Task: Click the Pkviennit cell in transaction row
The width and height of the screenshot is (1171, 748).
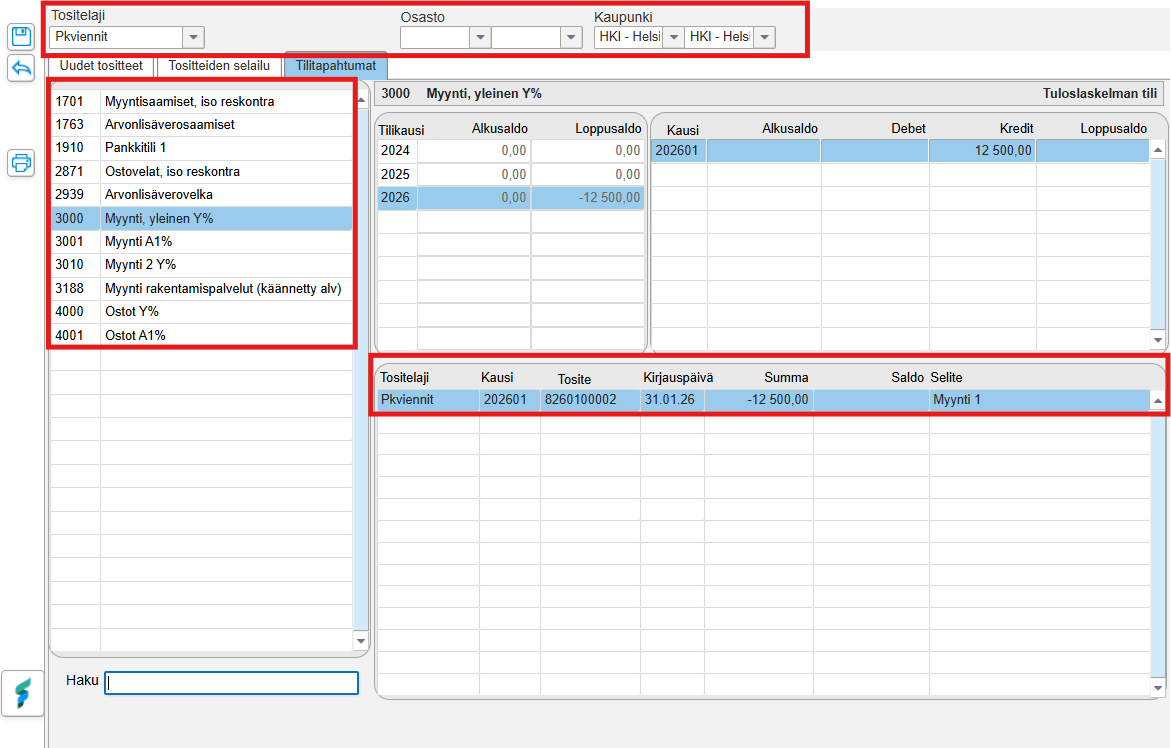Action: coord(428,400)
